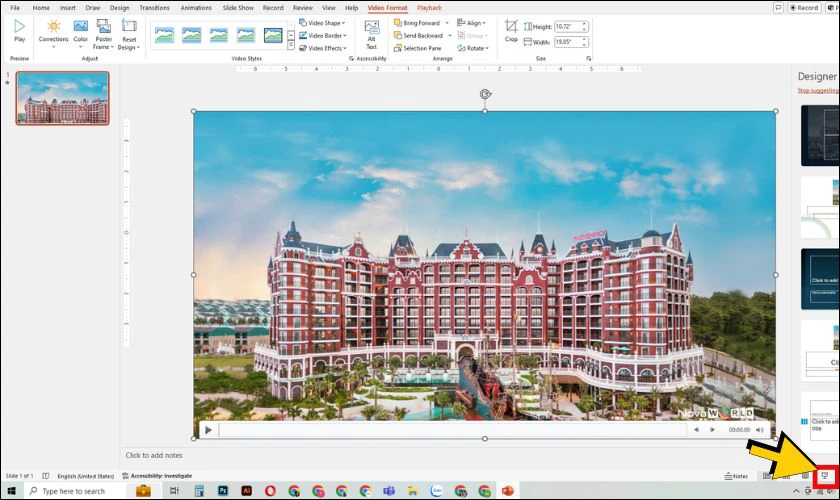
Task: Expand the Send Backward dropdown arrow
Action: point(449,35)
